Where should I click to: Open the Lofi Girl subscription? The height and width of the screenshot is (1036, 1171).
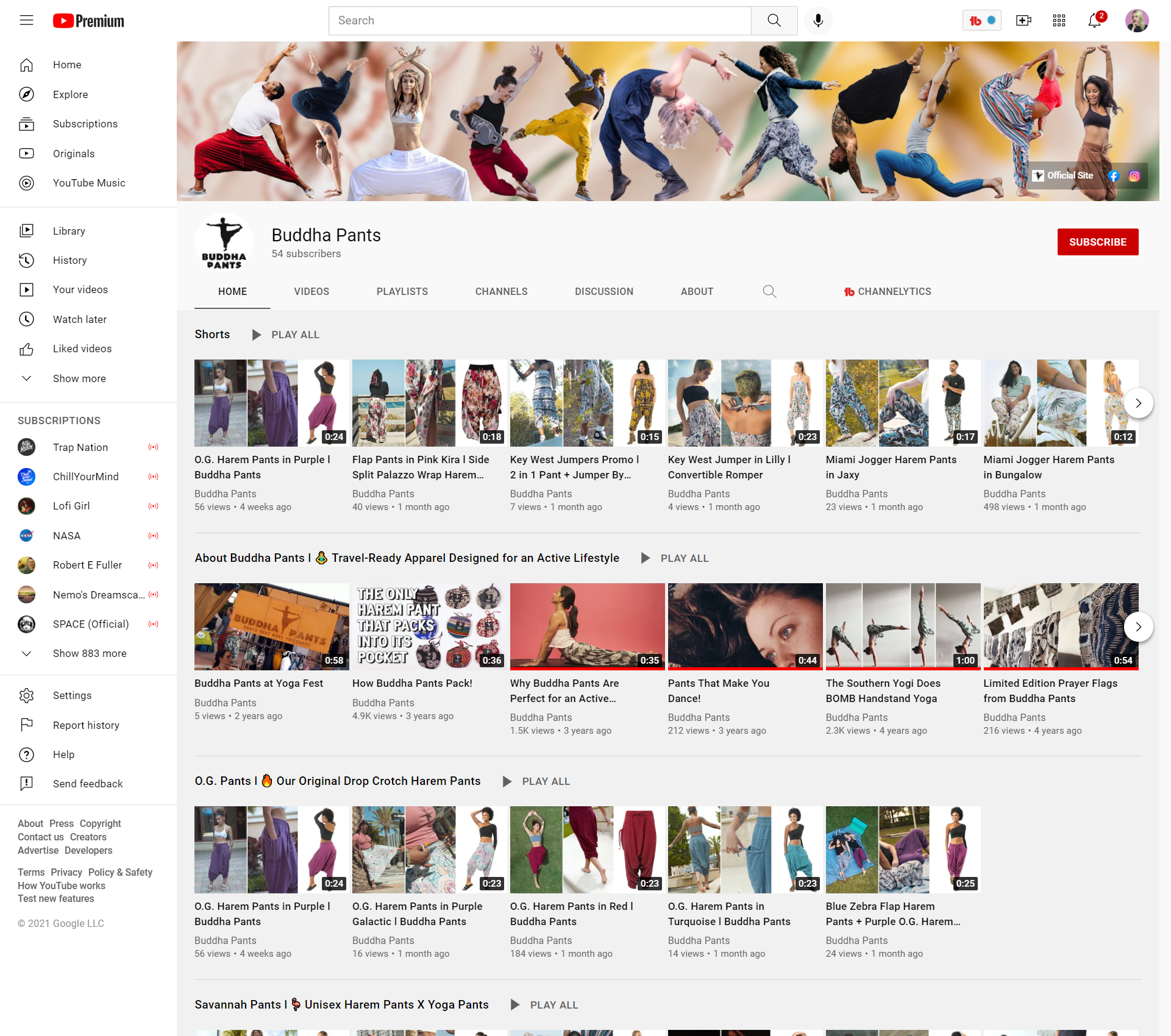[88, 506]
